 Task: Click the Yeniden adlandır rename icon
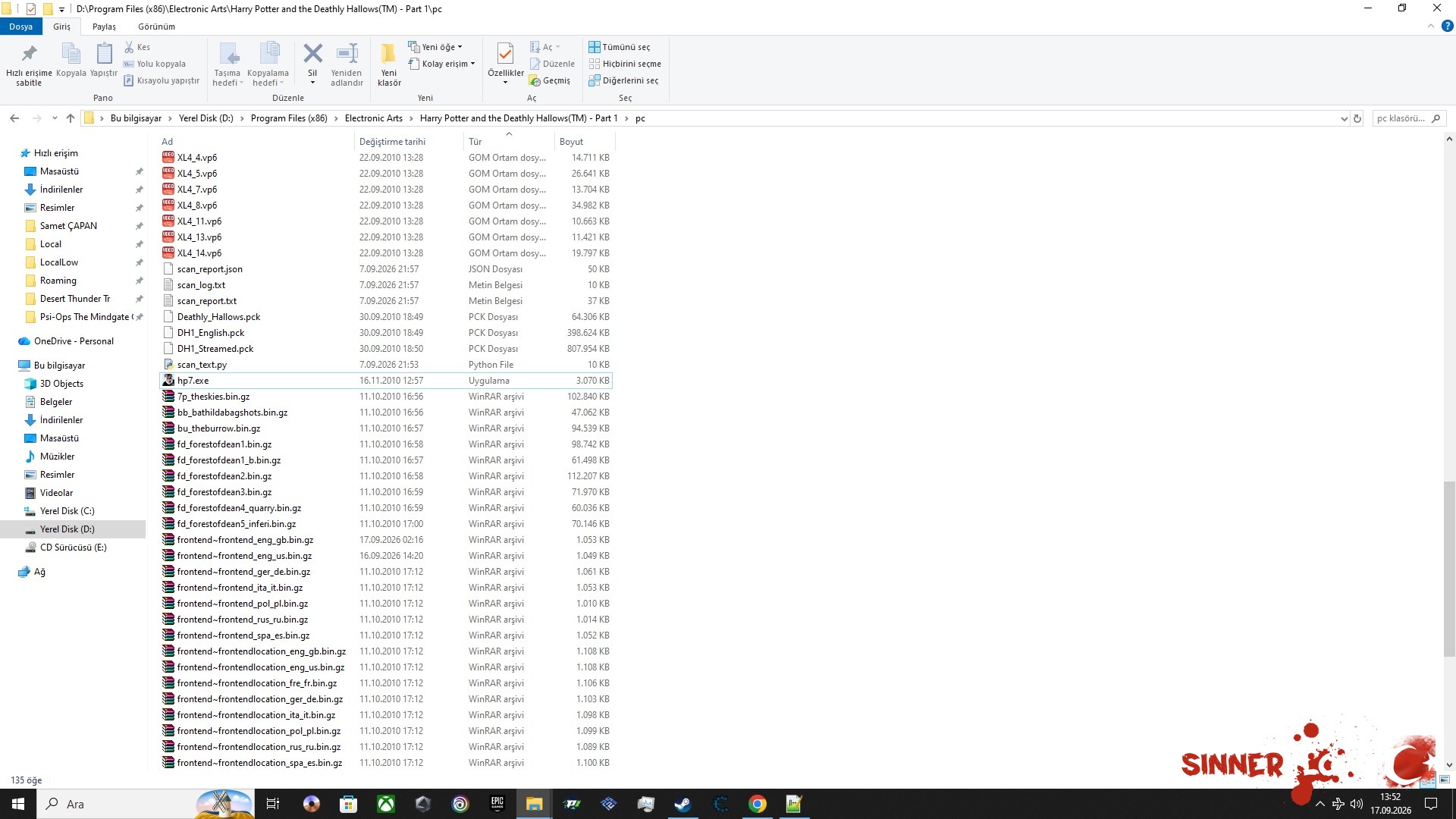347,54
